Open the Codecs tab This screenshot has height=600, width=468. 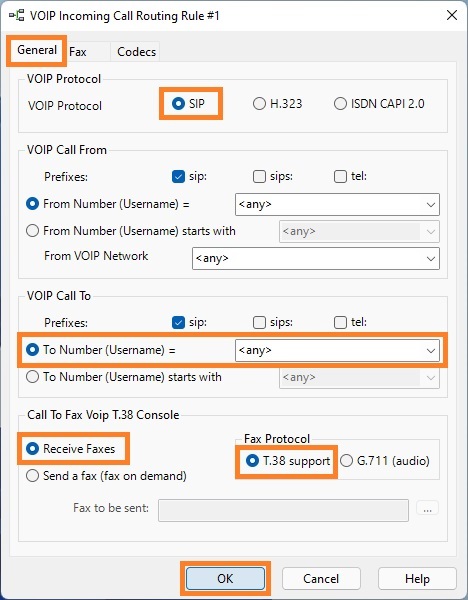pos(136,52)
